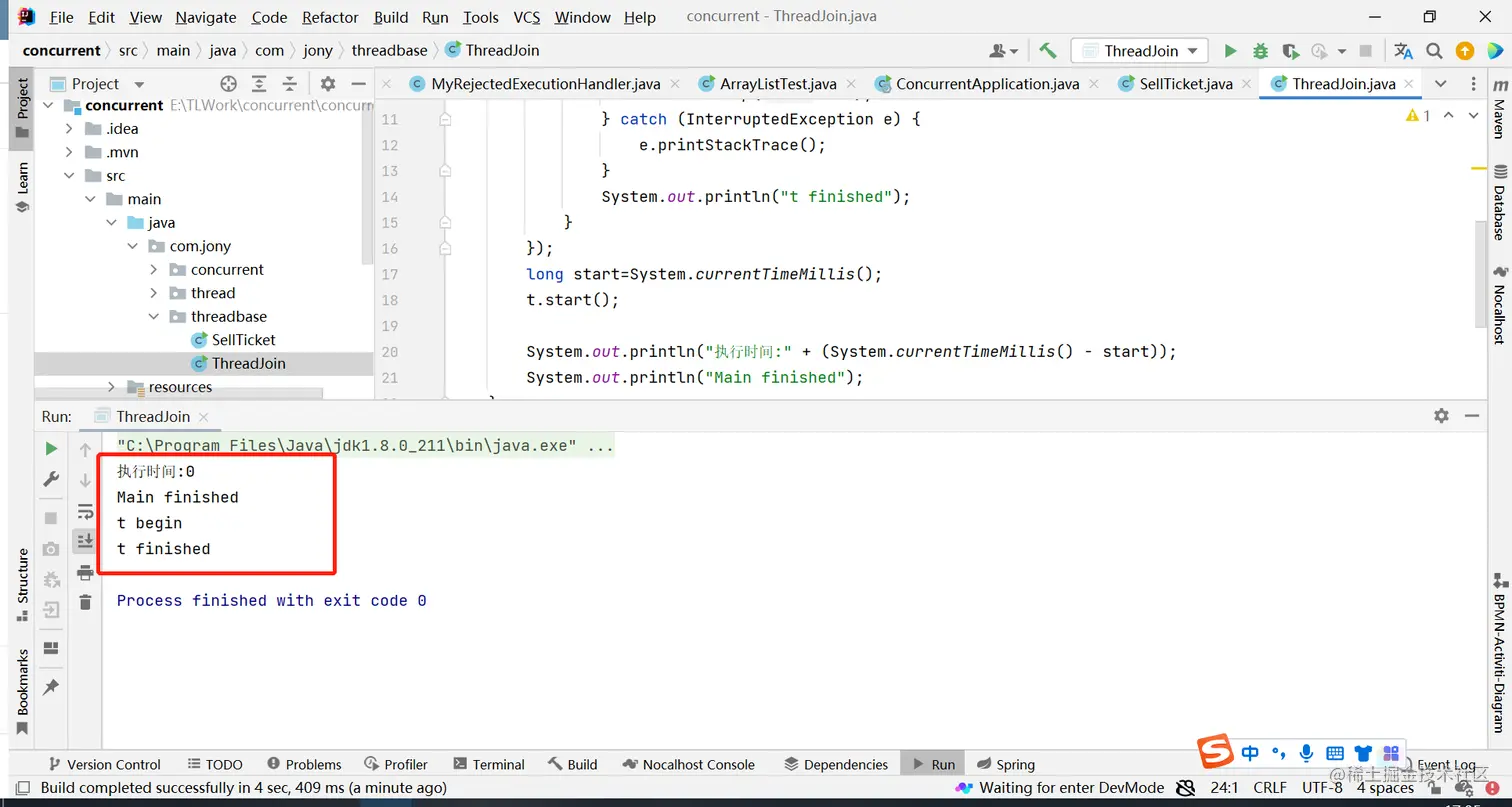Open the VCS menu
This screenshot has height=807, width=1512.
[526, 17]
